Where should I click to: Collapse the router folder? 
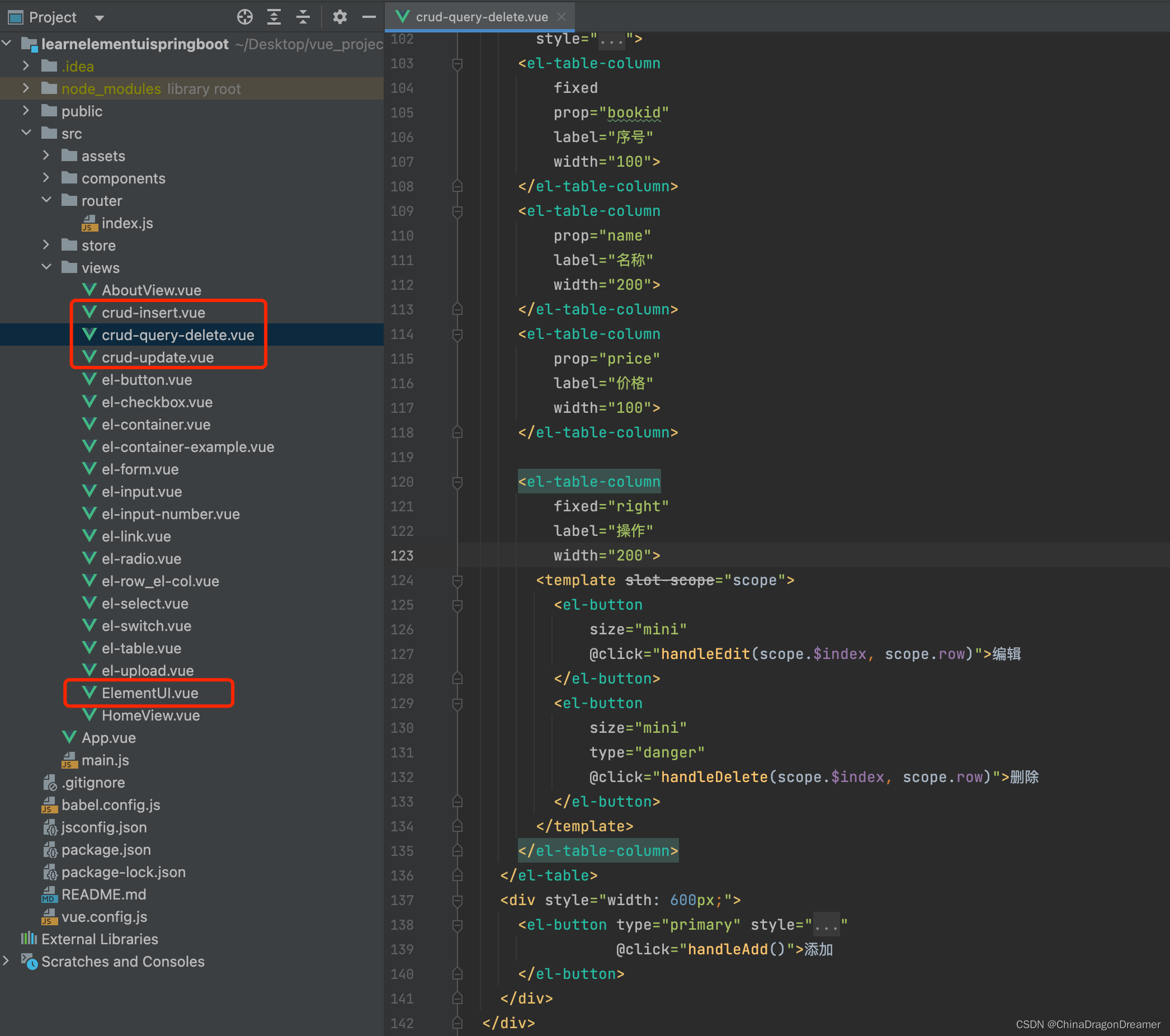(x=46, y=200)
